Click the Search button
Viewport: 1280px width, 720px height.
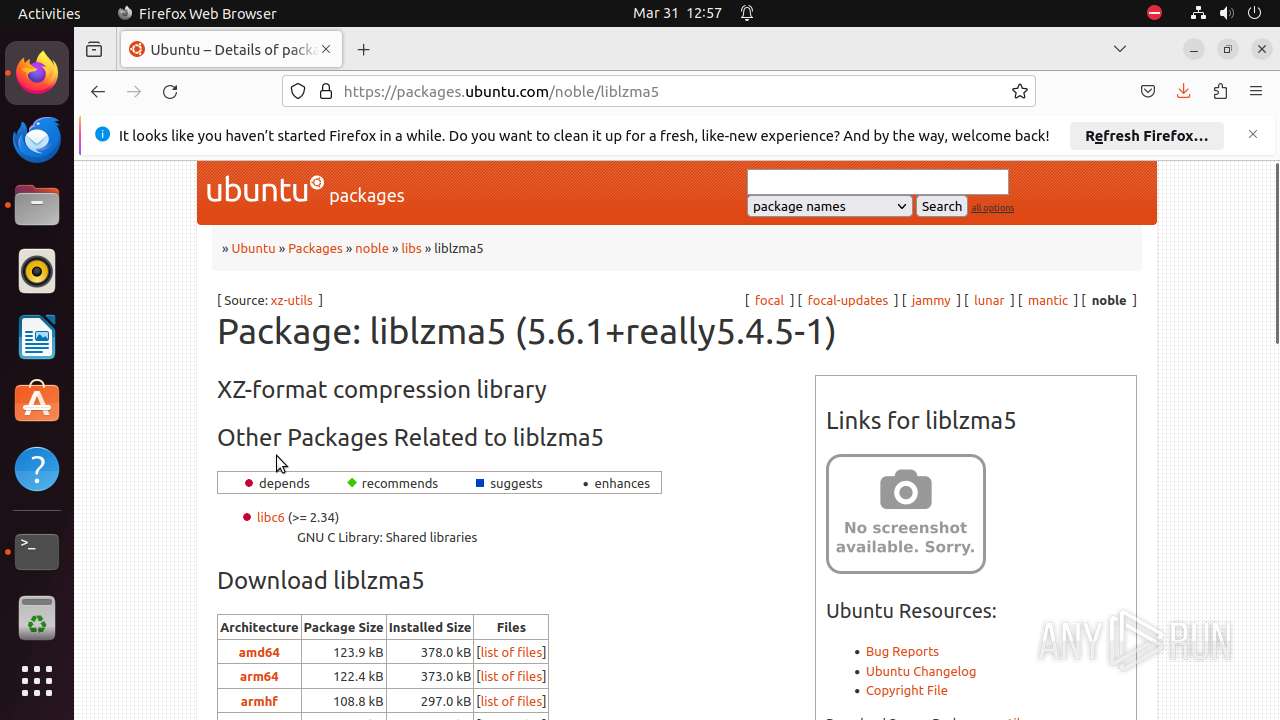coord(941,206)
